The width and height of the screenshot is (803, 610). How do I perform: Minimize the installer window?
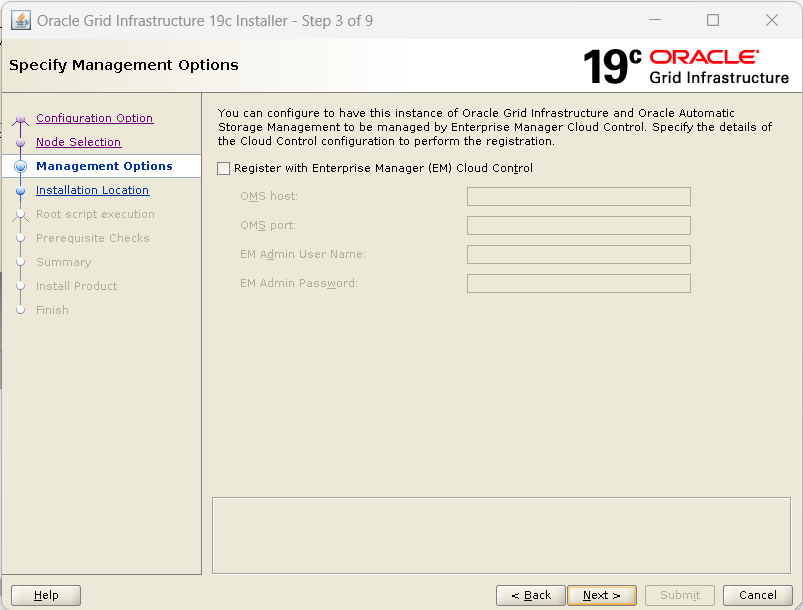click(655, 20)
